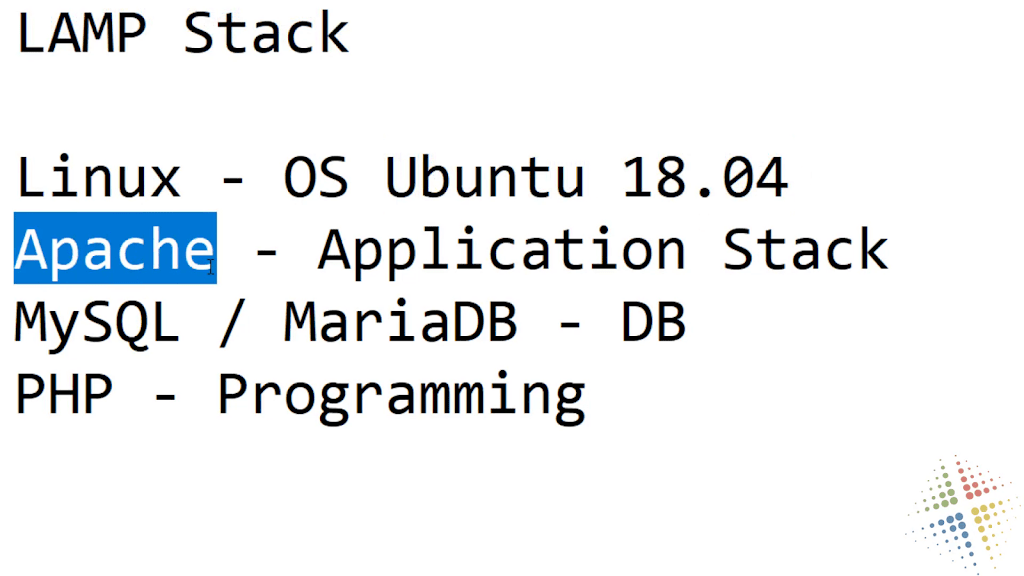Viewport: 1024px width, 576px height.
Task: Click the colorful dotted logo watermark
Action: click(964, 515)
